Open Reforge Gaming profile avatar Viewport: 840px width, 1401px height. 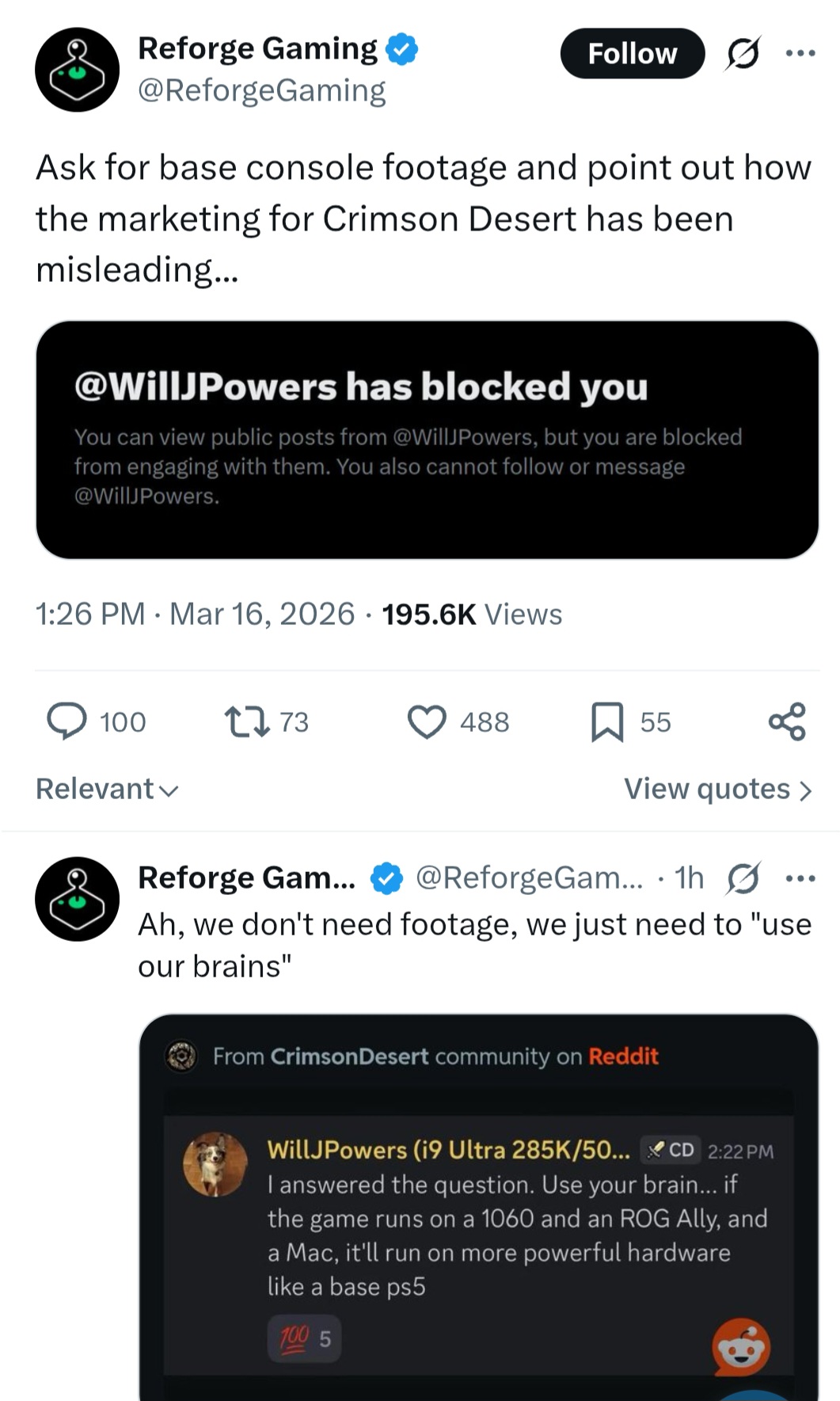pos(77,70)
